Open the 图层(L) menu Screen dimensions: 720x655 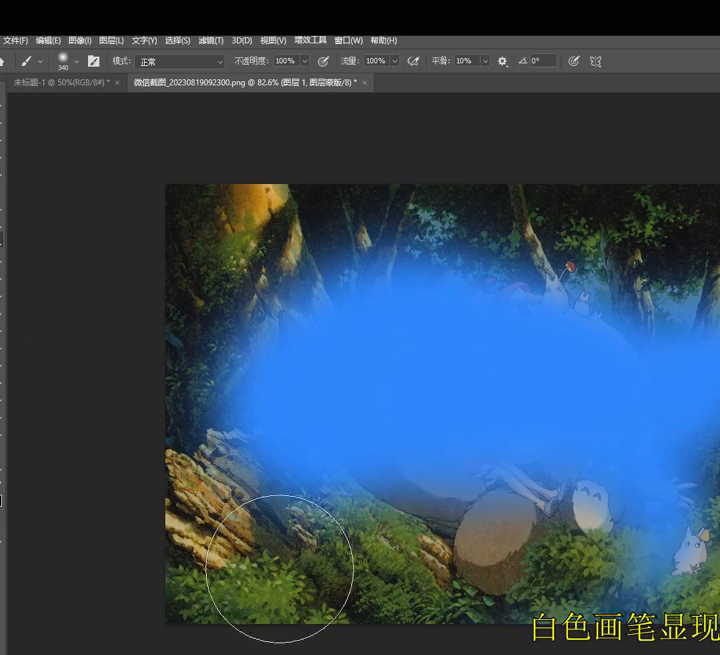112,41
